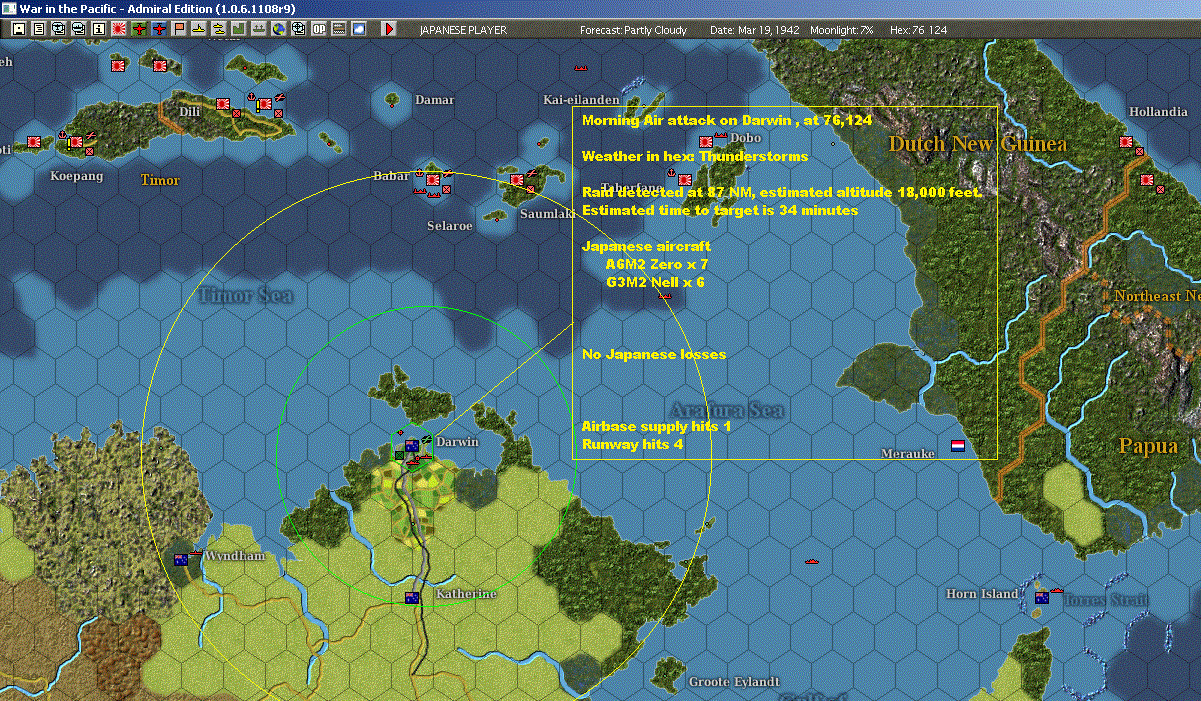This screenshot has width=1201, height=701.
Task: Click the toolbar icon immediately left of the 'i' button
Action: pos(78,29)
